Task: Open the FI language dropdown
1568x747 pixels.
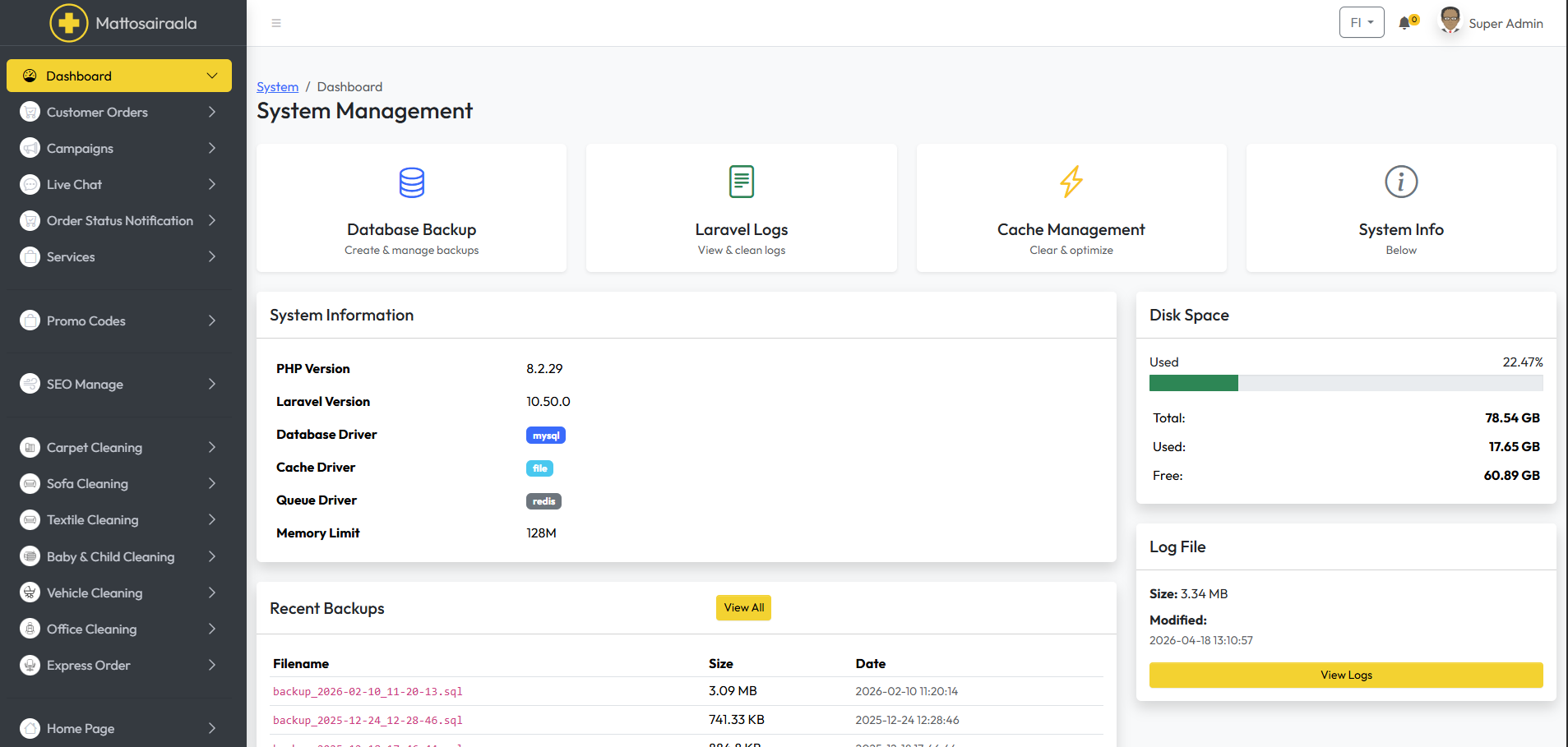Action: 1361,23
